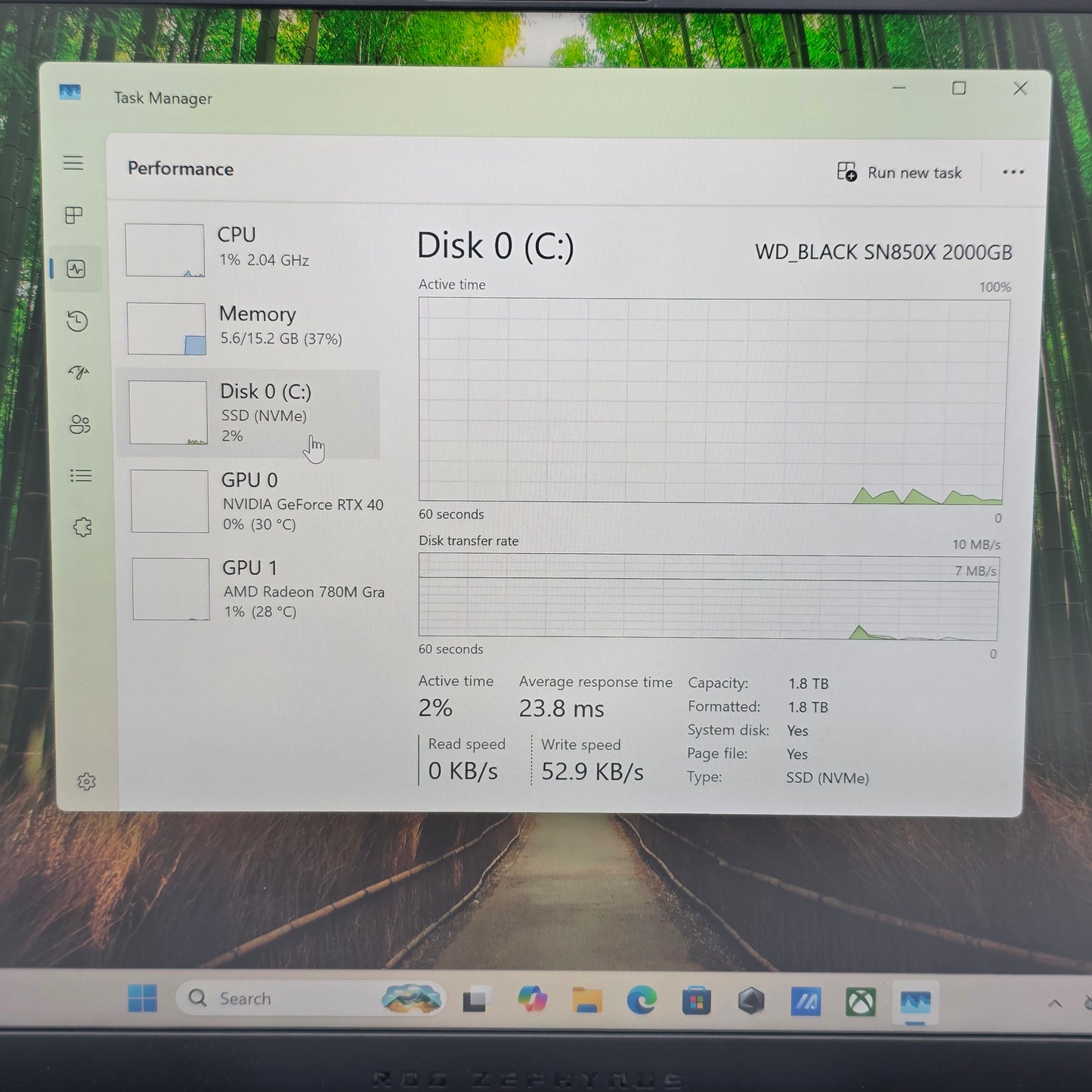Screen dimensions: 1092x1092
Task: Open Microsoft Edge from the taskbar
Action: coord(642,1000)
